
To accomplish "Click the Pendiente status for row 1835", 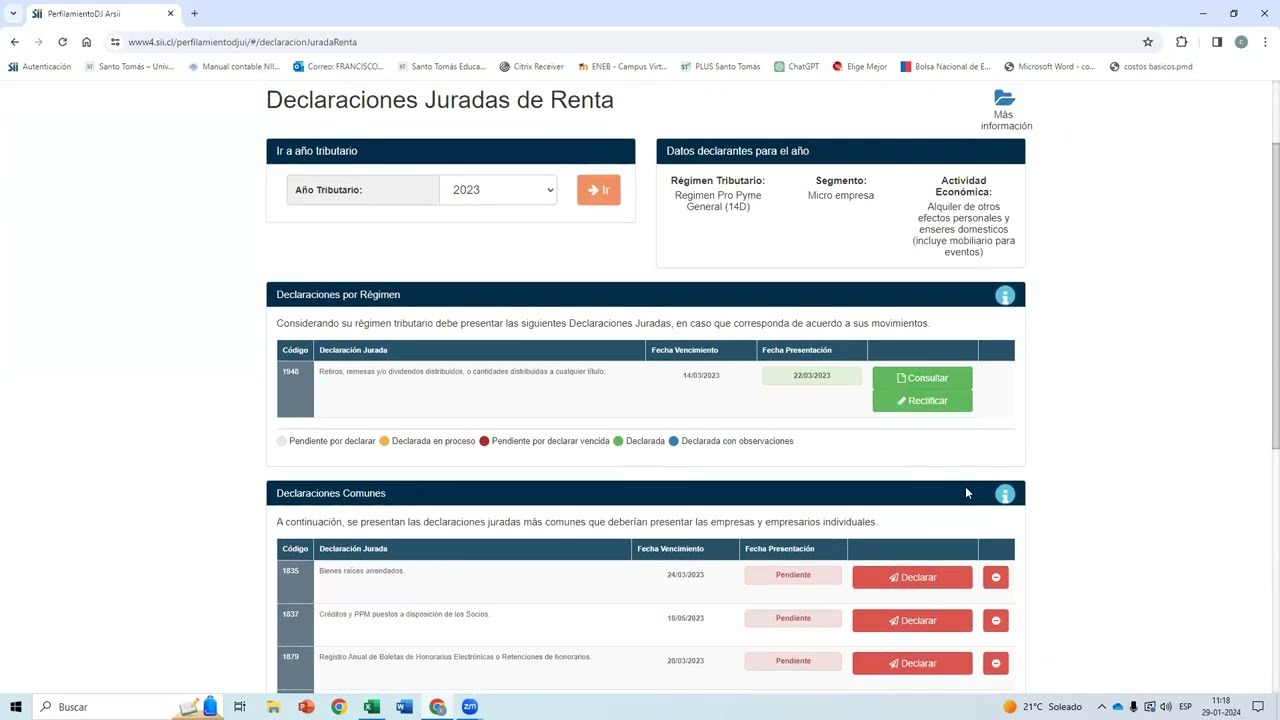I will tap(793, 575).
